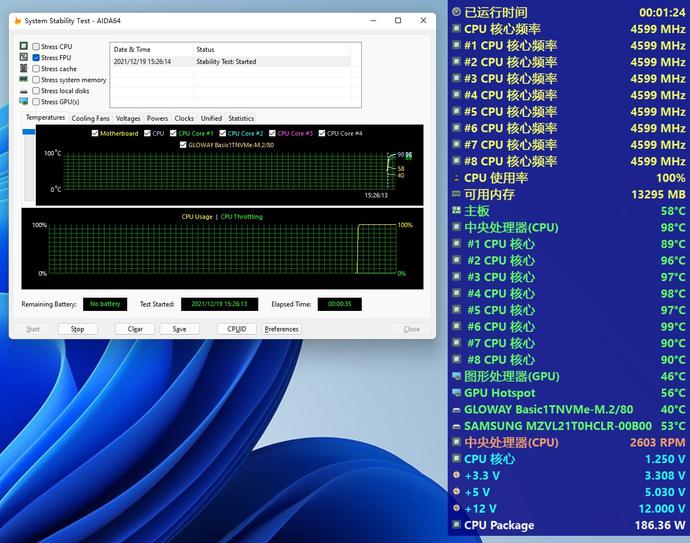Screen dimensions: 690x543
Task: Click the voltage icon beside +12 V
Action: [456, 508]
